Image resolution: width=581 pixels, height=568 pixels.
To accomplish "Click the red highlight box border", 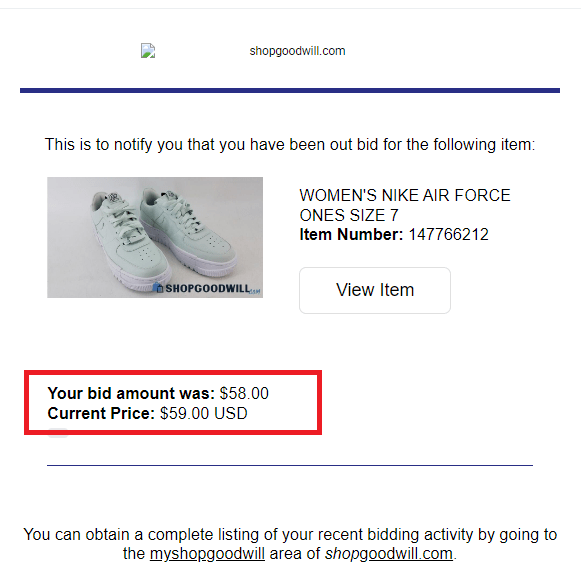I will click(173, 372).
